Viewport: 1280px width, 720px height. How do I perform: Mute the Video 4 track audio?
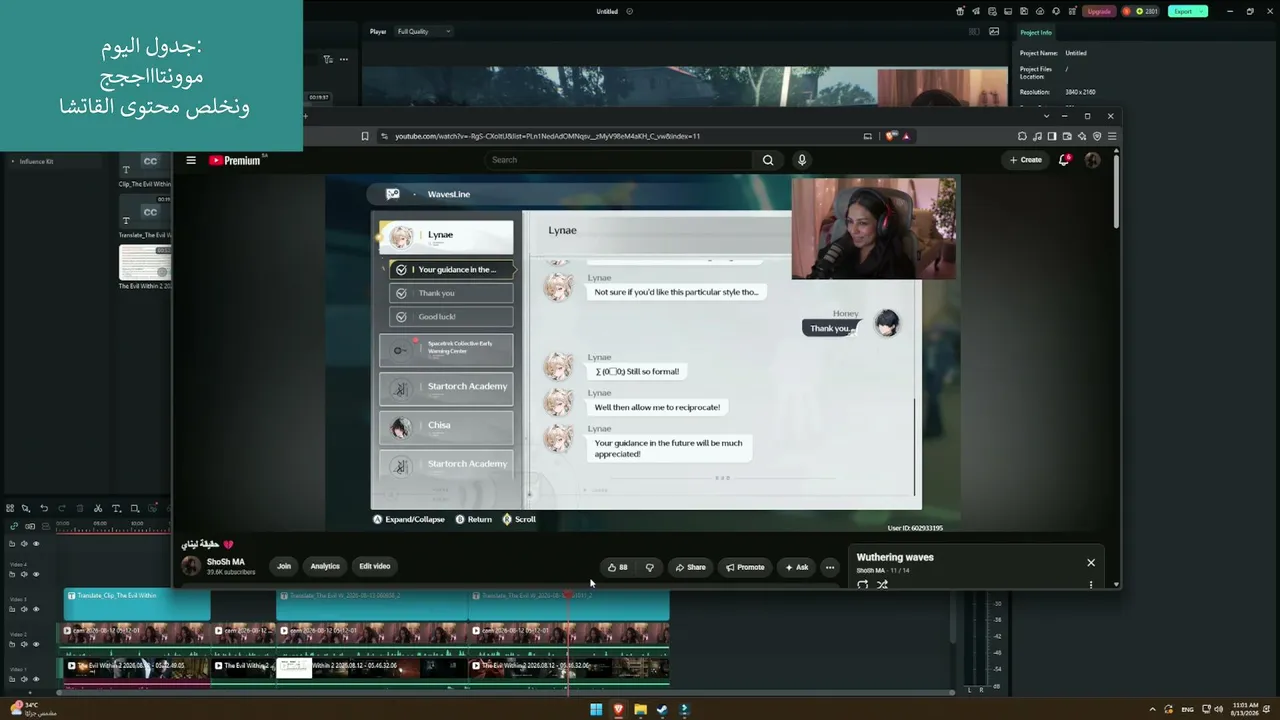point(24,574)
